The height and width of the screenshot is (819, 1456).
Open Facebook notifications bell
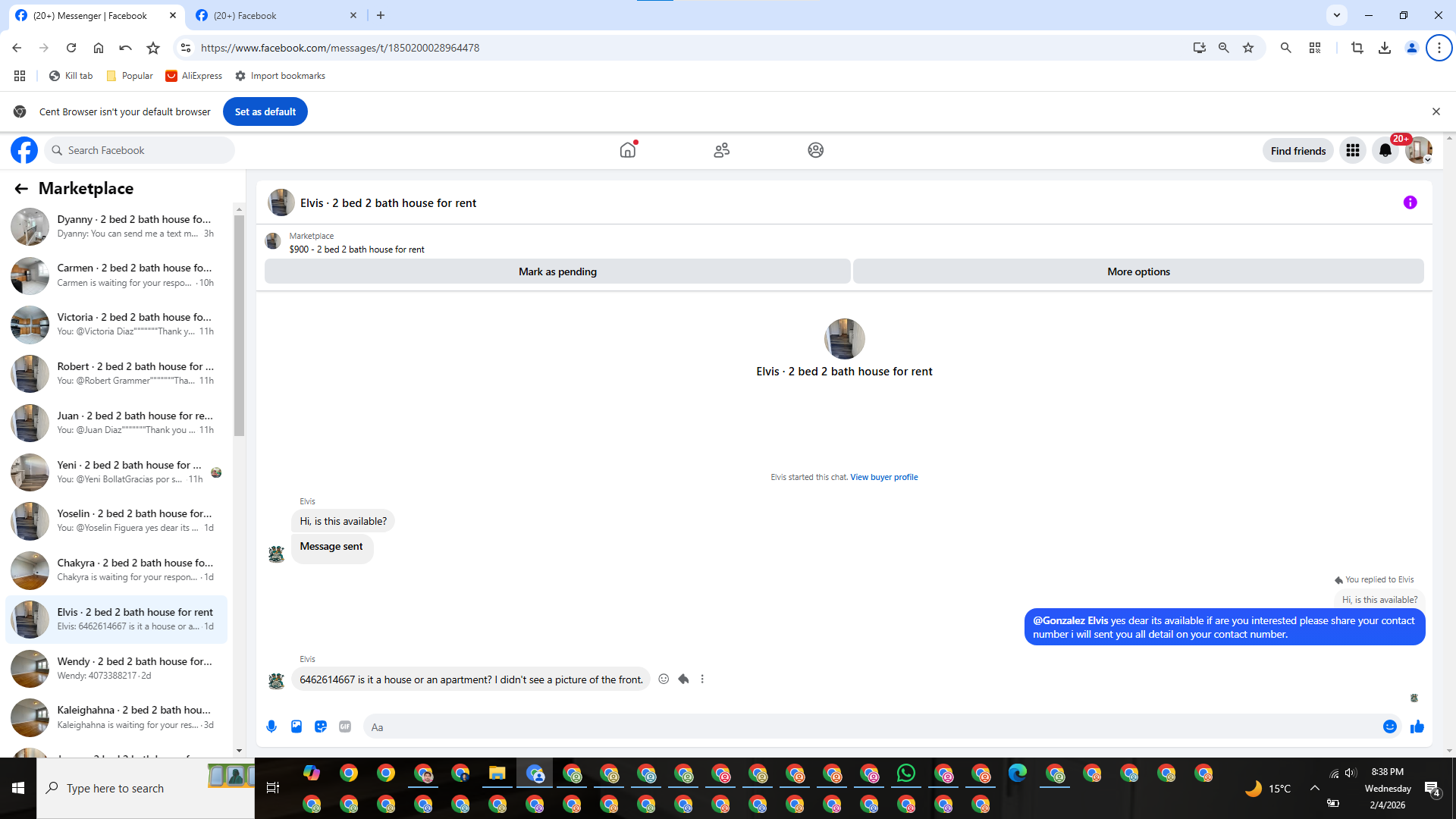click(1385, 150)
